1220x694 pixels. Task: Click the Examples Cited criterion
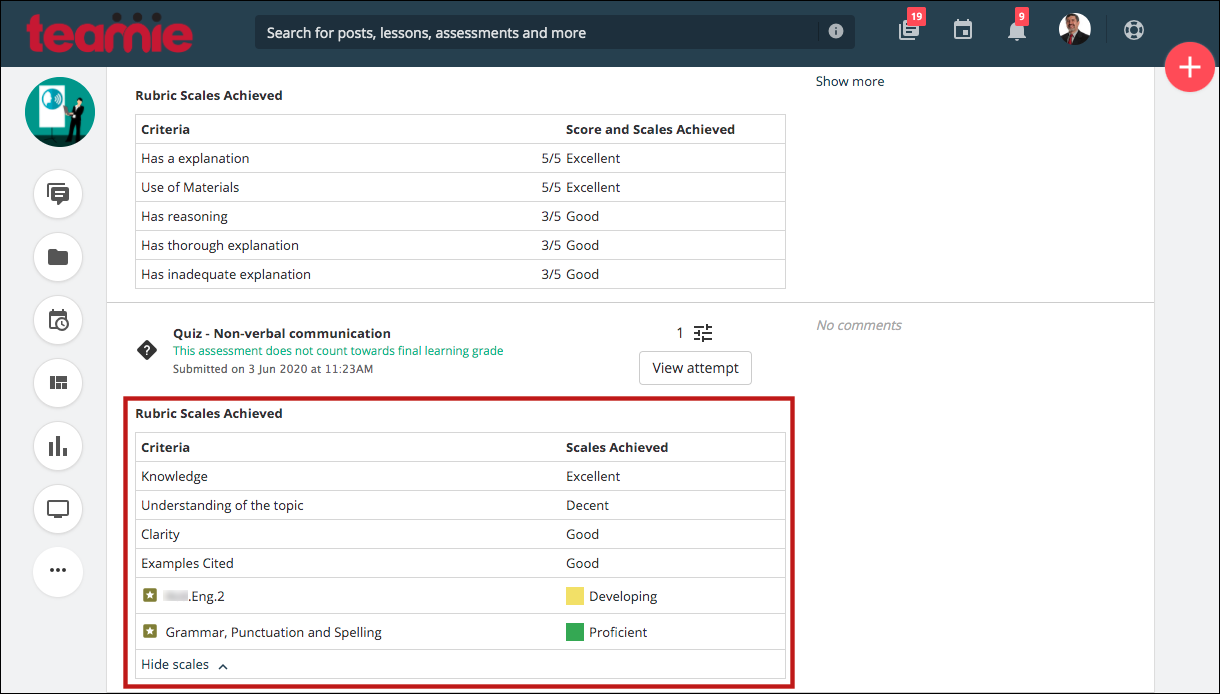tap(187, 563)
